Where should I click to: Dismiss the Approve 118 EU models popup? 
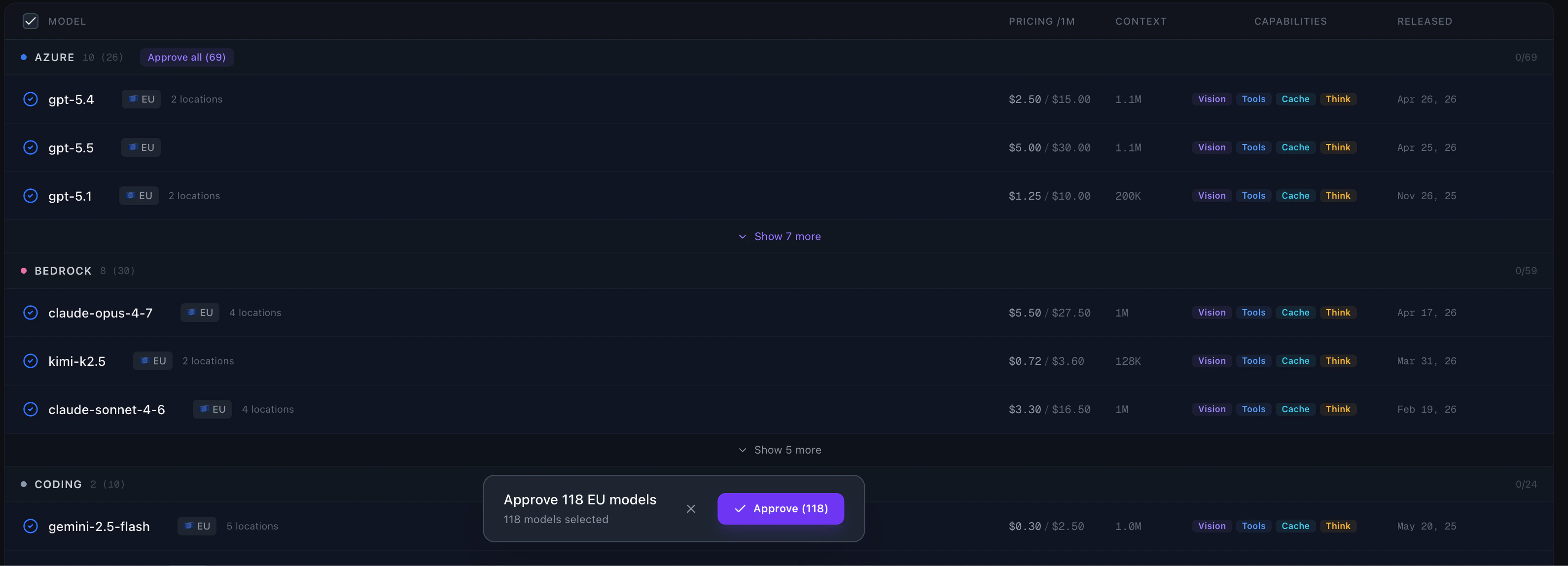[691, 509]
